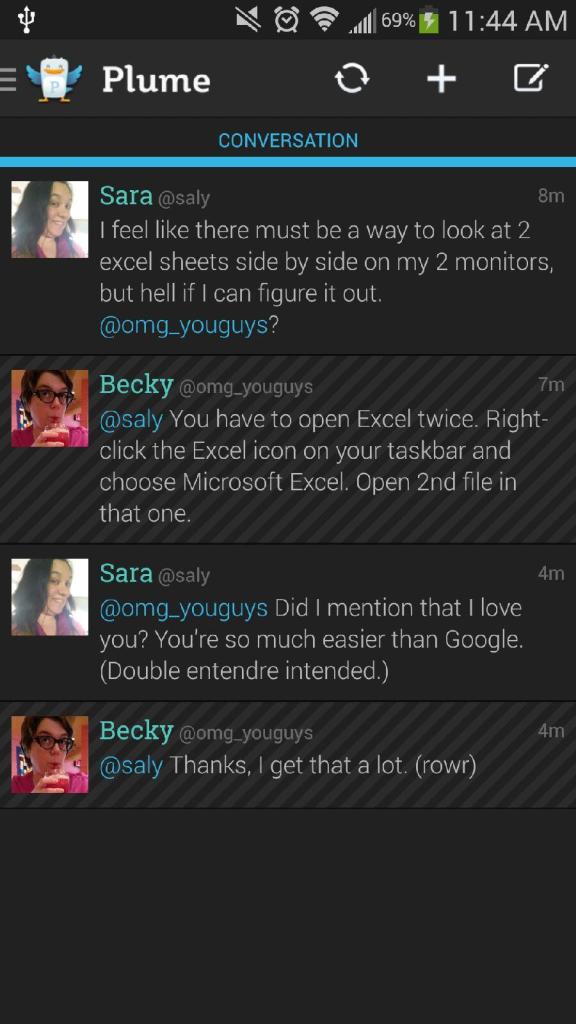Open the sidebar with the hamburger menu
Screen dimensions: 576x1024
8,80
